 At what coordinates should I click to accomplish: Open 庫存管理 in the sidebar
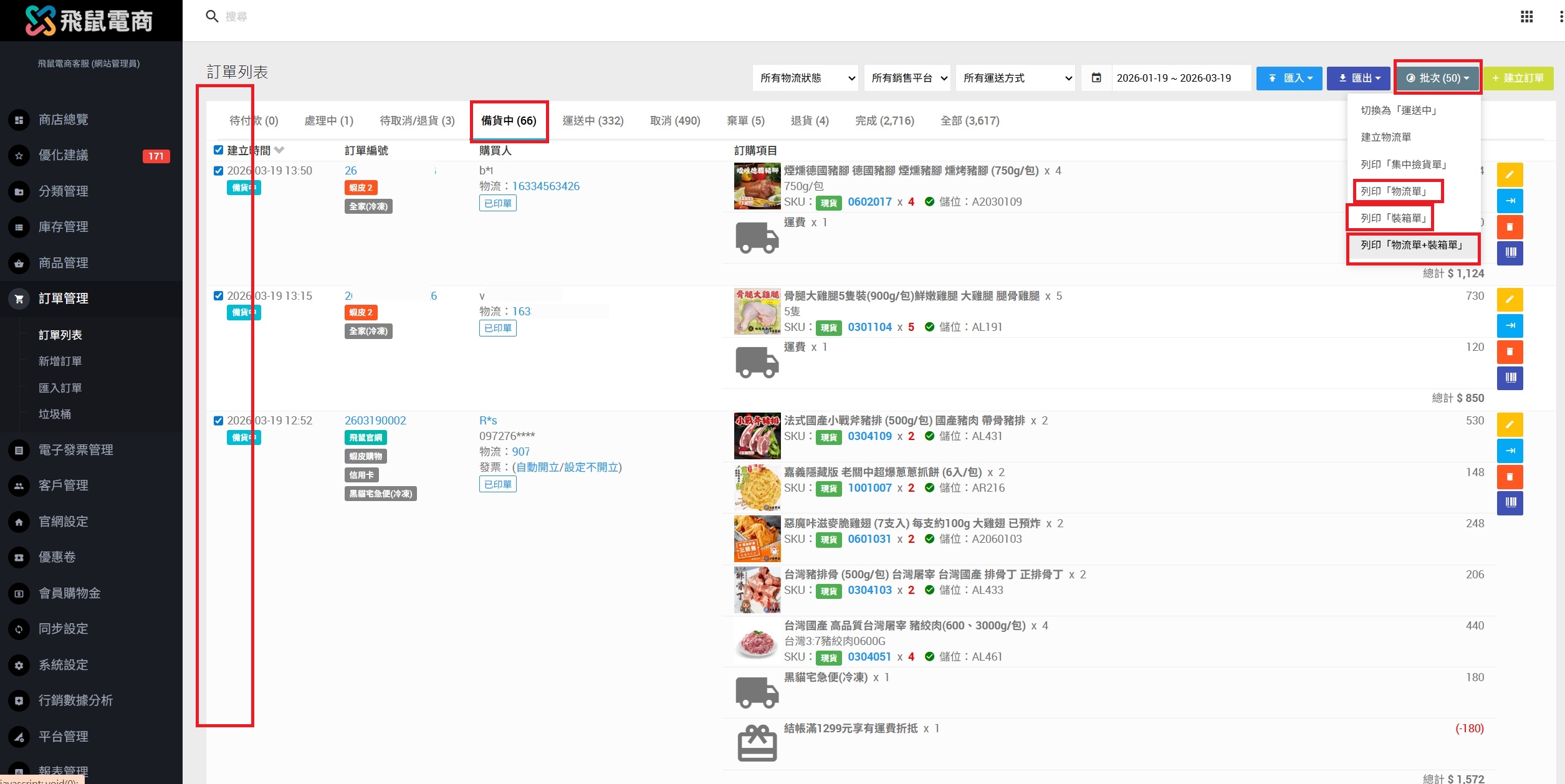63,227
